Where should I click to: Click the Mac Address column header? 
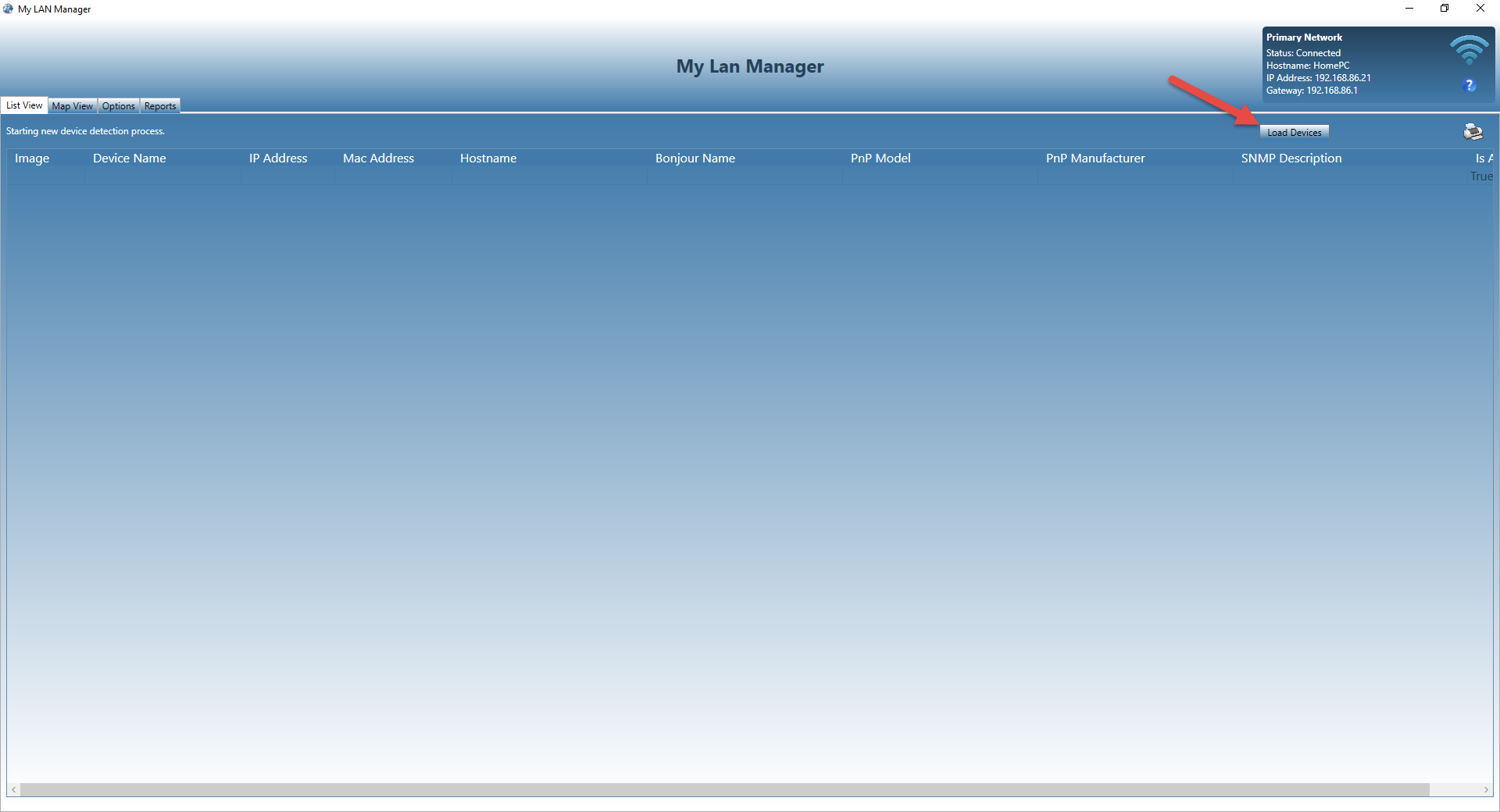click(x=378, y=158)
